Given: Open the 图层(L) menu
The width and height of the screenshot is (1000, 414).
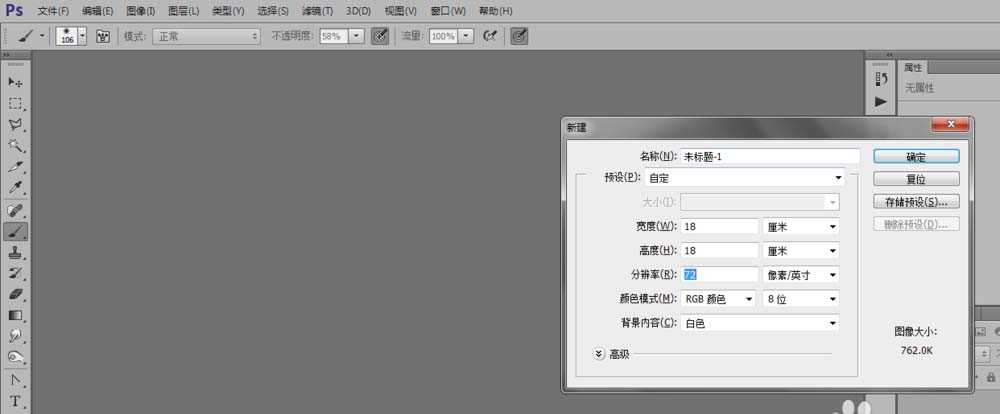Looking at the screenshot, I should point(183,11).
